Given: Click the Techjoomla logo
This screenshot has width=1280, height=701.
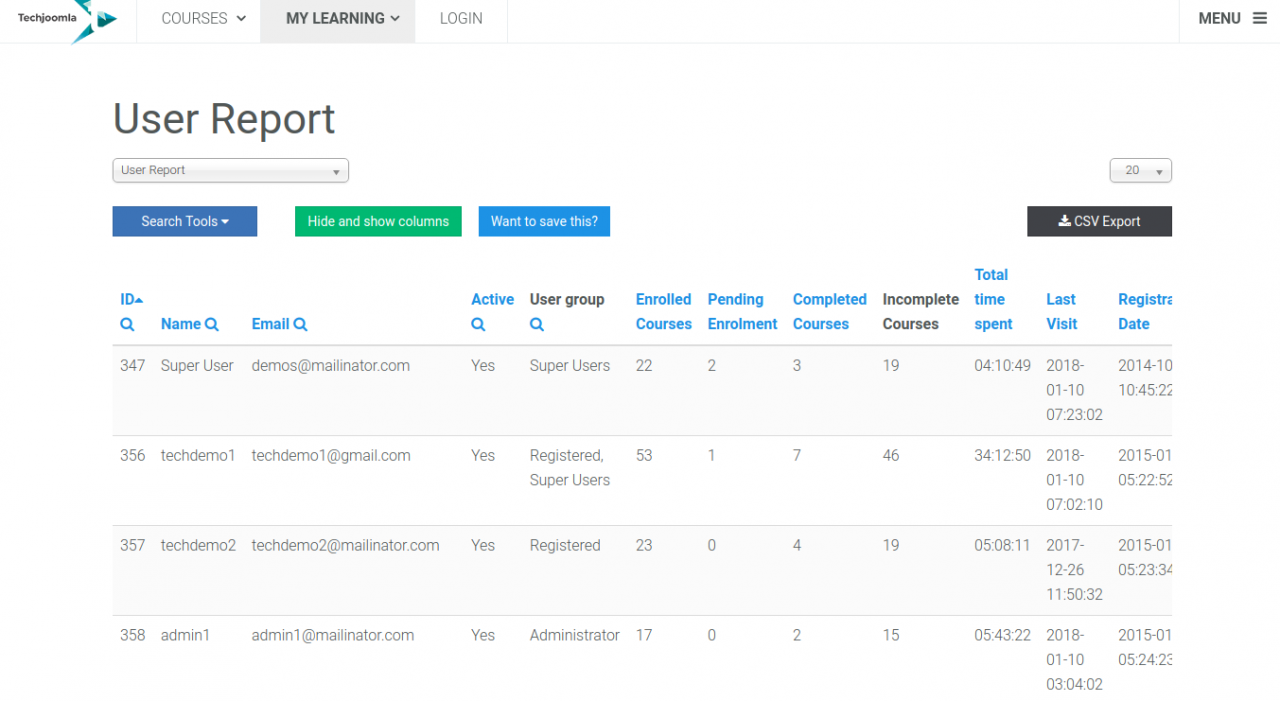Looking at the screenshot, I should [x=67, y=20].
